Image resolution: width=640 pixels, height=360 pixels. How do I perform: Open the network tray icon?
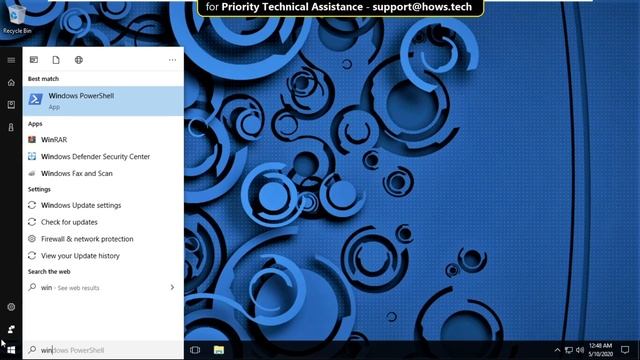tap(569, 350)
